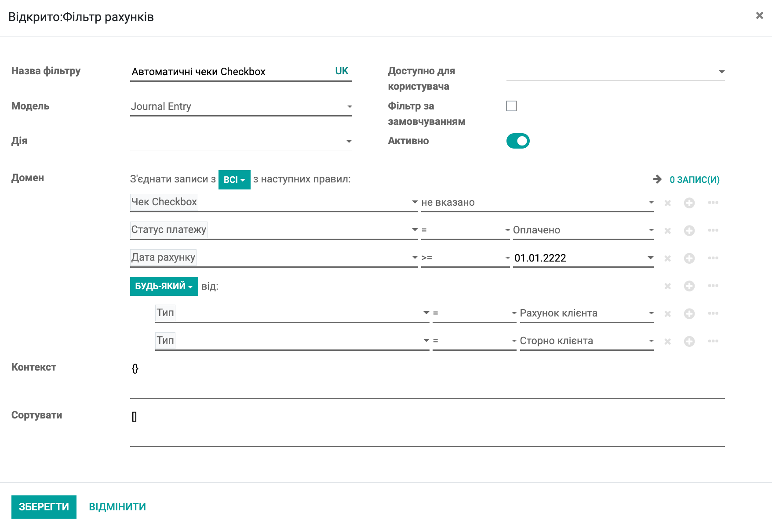The width and height of the screenshot is (772, 531).
Task: Delete the Сторно клієнта rule row
Action: [668, 342]
